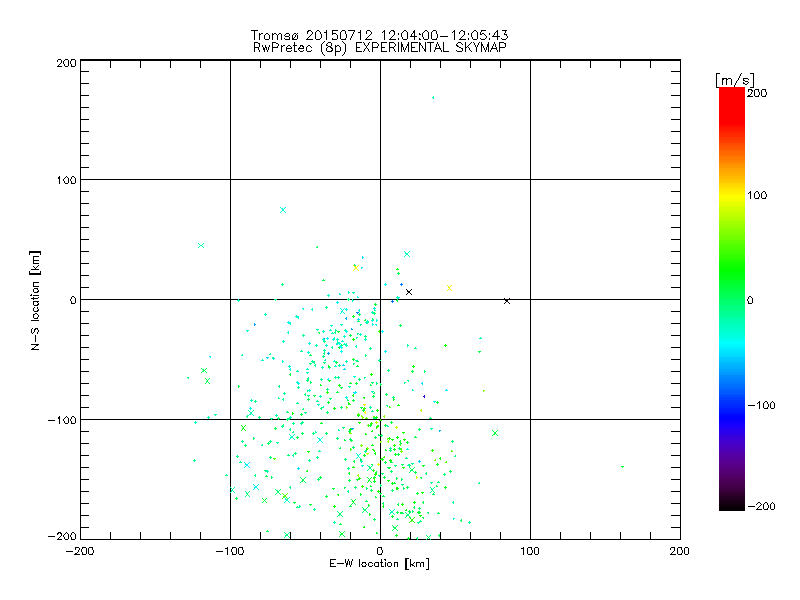The height and width of the screenshot is (600, 800).
Task: Click the yellow band of the colorbar
Action: point(732,195)
